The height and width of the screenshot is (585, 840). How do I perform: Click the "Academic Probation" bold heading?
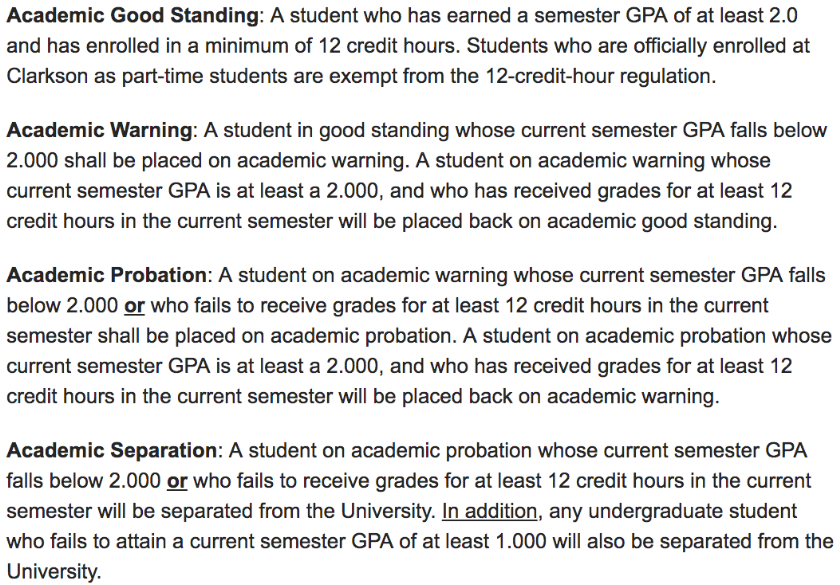[x=108, y=274]
